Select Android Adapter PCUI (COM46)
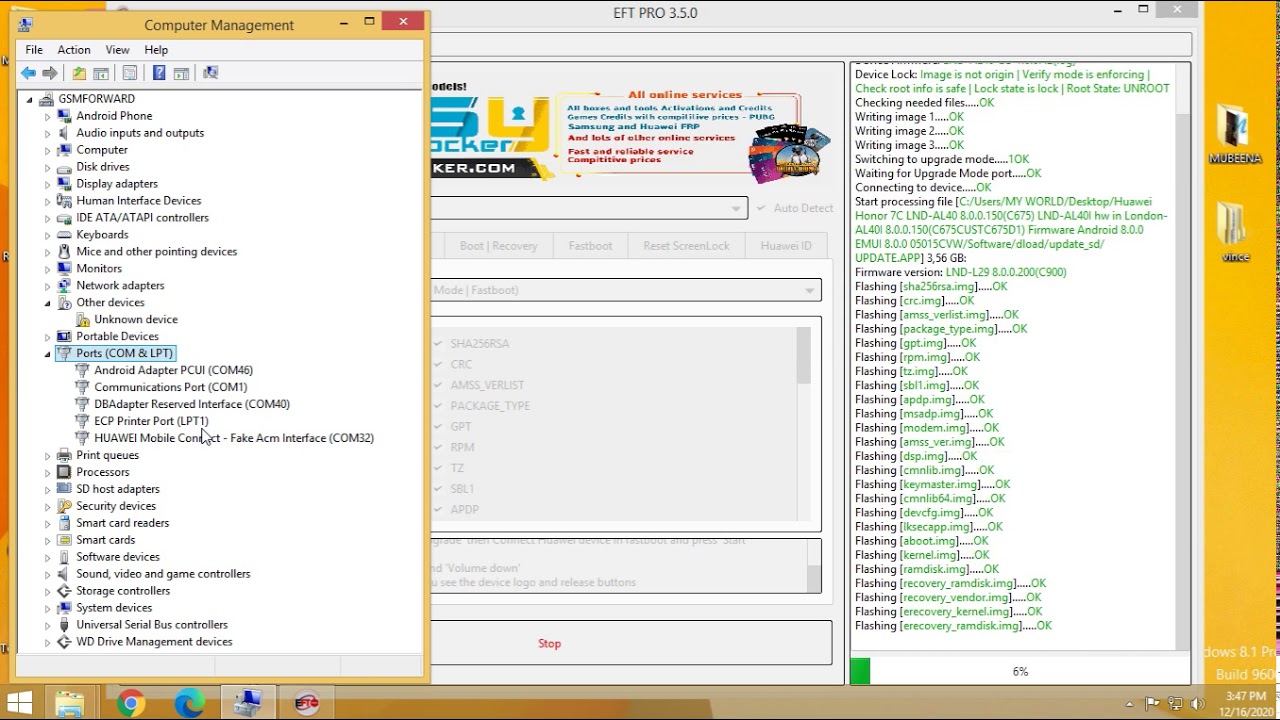 (173, 371)
